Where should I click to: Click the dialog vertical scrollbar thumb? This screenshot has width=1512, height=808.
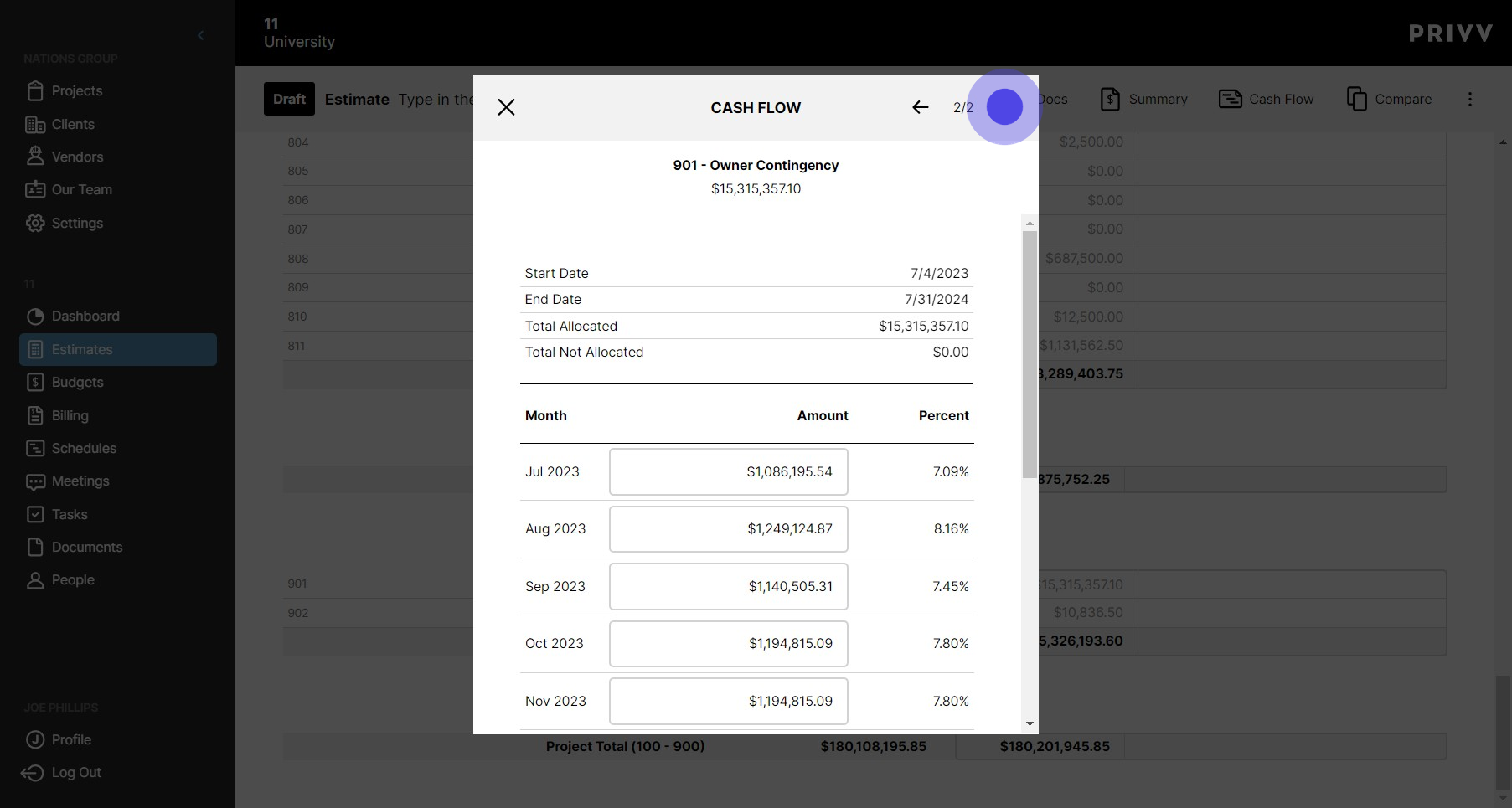click(1030, 354)
